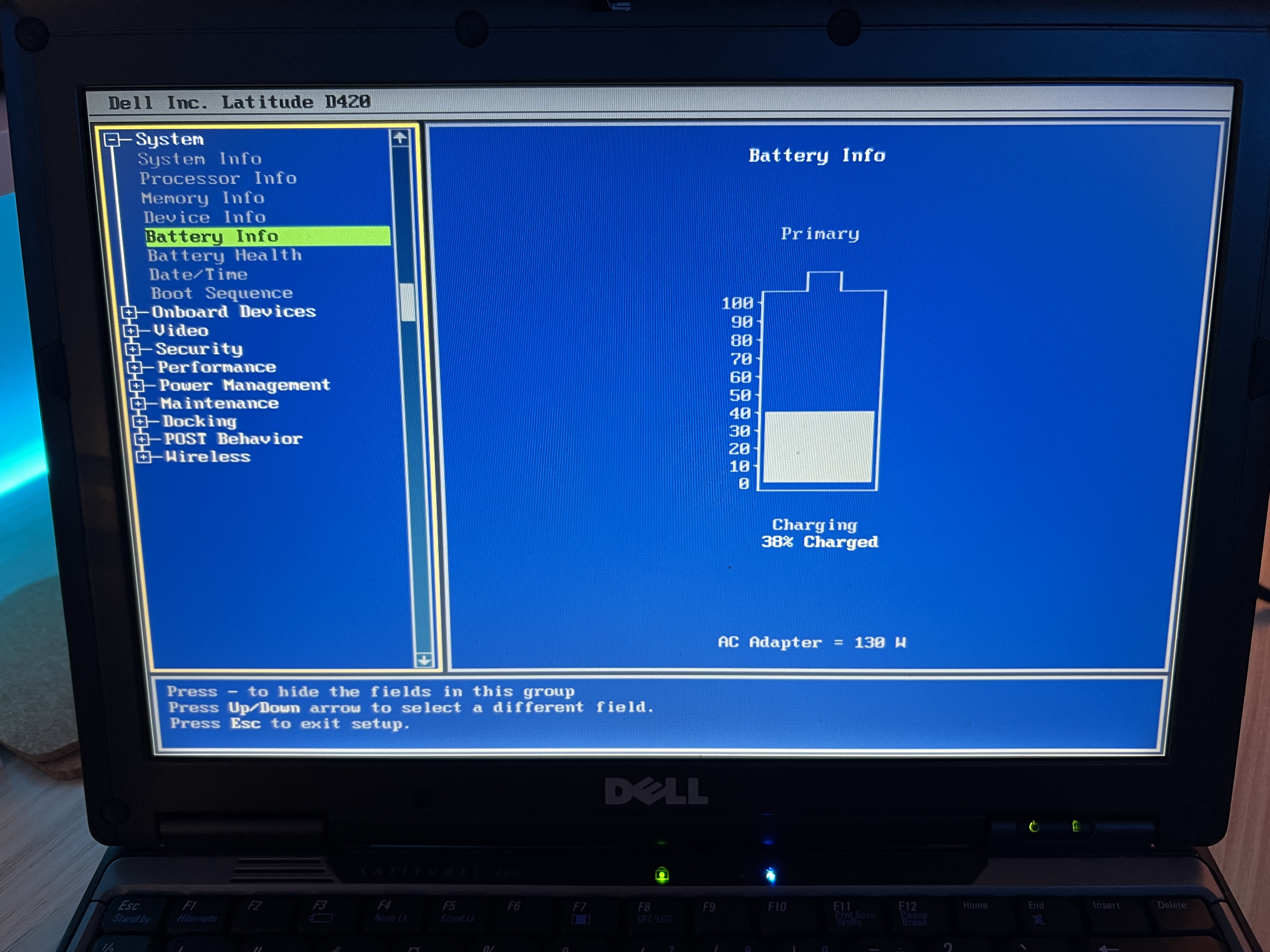Open the Device Info entry
This screenshot has height=952, width=1270.
click(204, 218)
